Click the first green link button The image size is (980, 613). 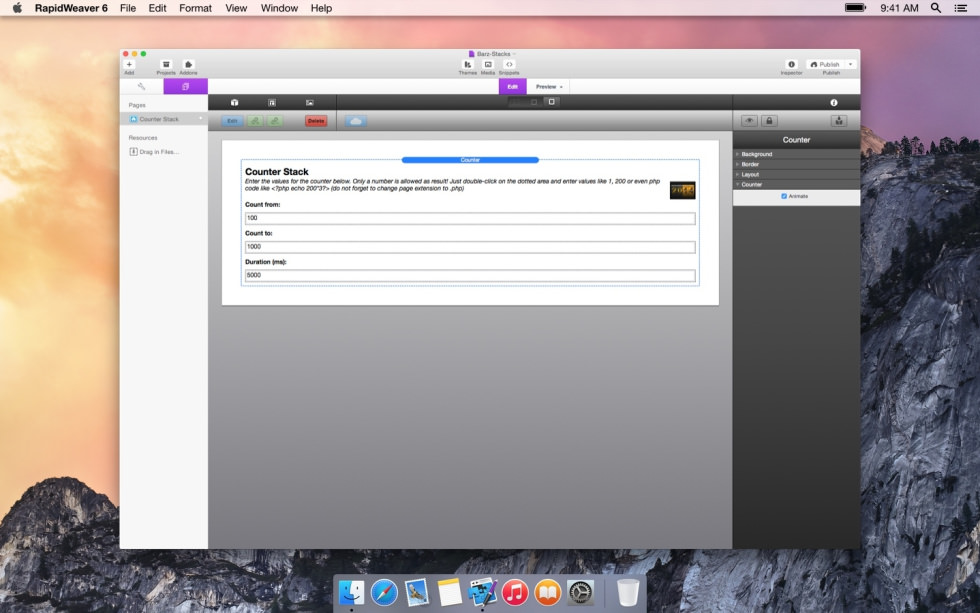tap(255, 121)
